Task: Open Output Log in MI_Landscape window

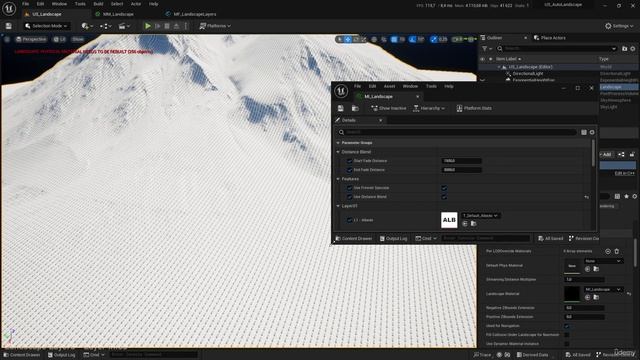Action: tap(393, 238)
